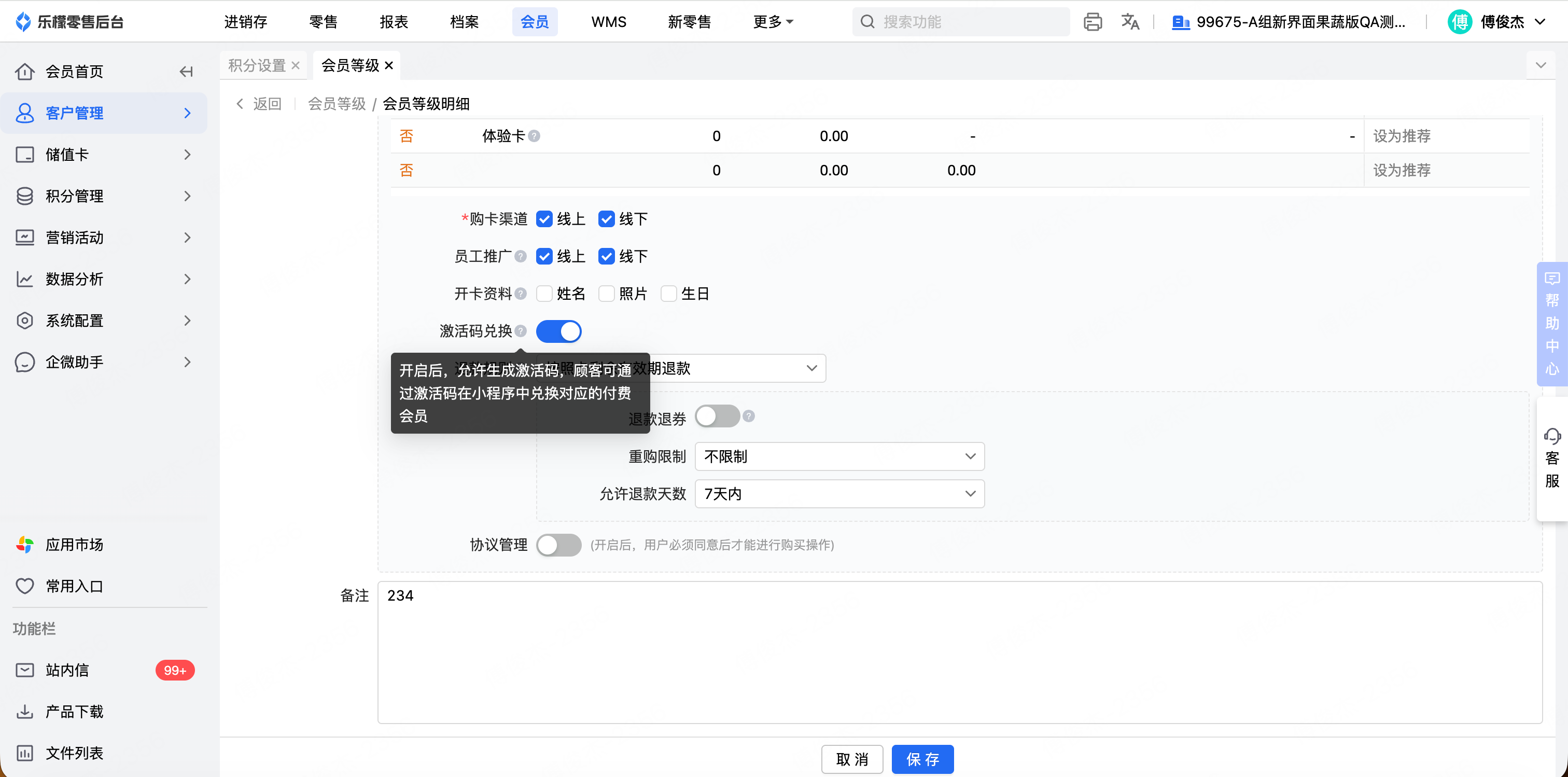The image size is (1568, 777).
Task: Click 设为推荐 link in 体验卡 row
Action: click(1401, 136)
